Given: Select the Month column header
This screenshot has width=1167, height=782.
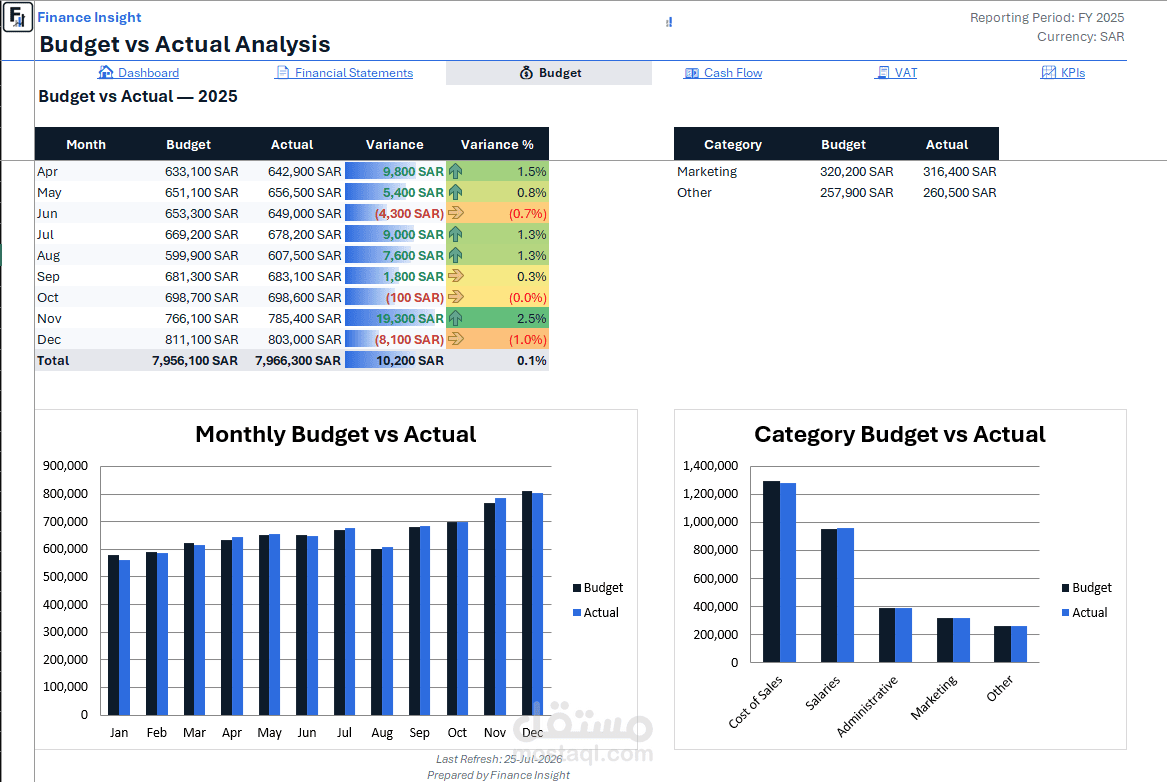Looking at the screenshot, I should click(x=86, y=144).
